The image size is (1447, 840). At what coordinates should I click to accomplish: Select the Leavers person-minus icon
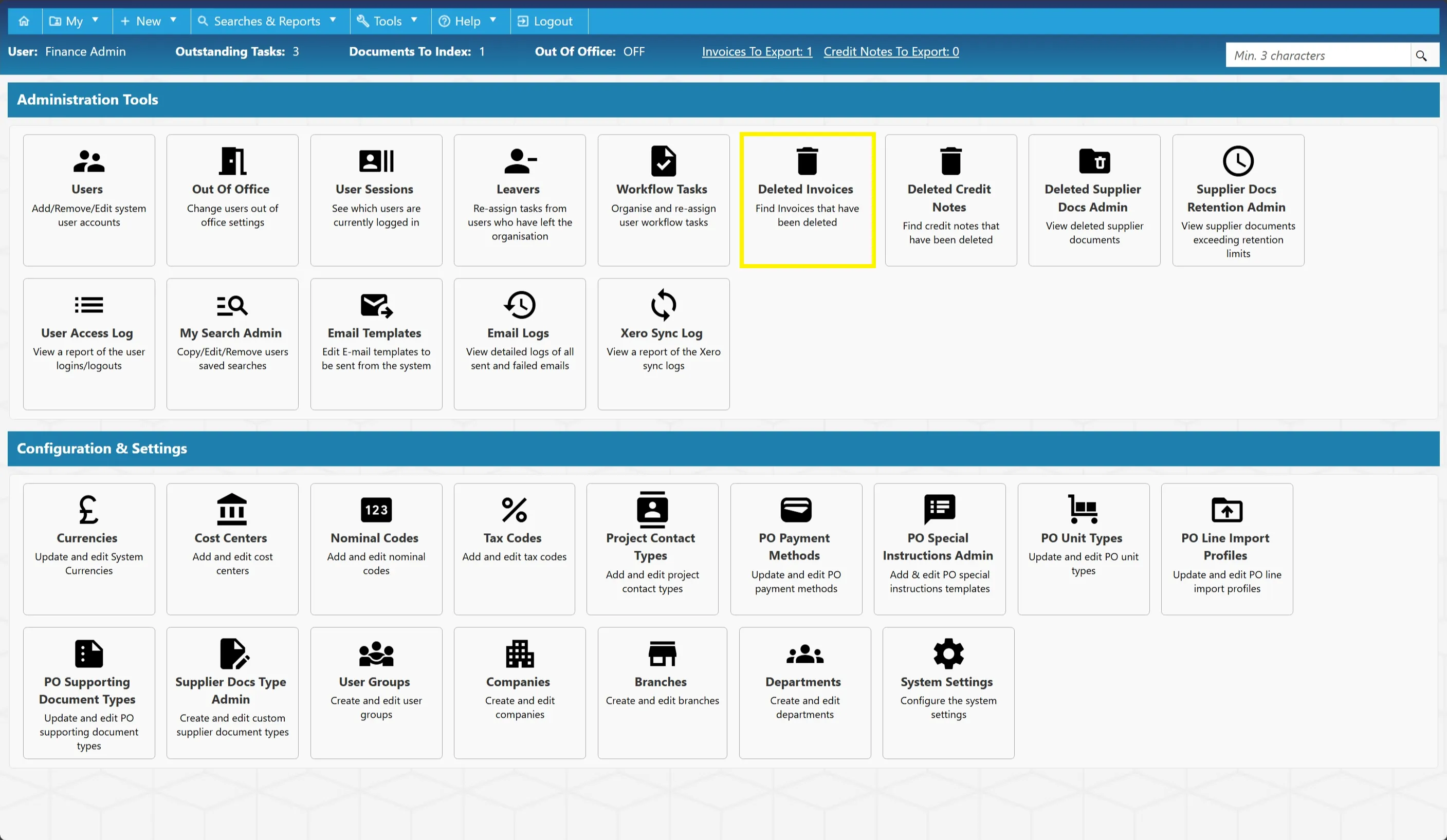520,161
